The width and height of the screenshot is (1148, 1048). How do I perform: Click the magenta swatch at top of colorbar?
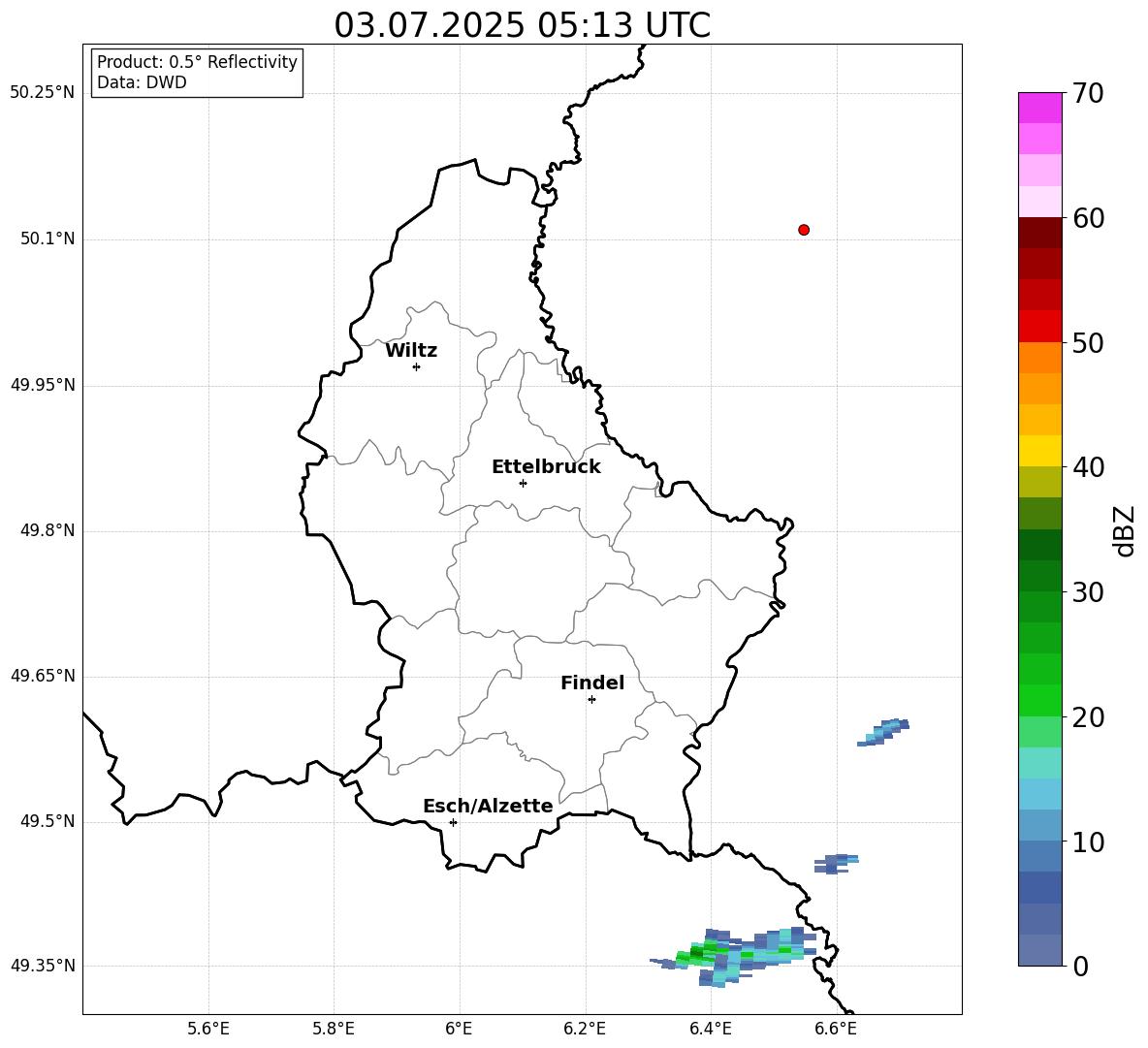1039,108
